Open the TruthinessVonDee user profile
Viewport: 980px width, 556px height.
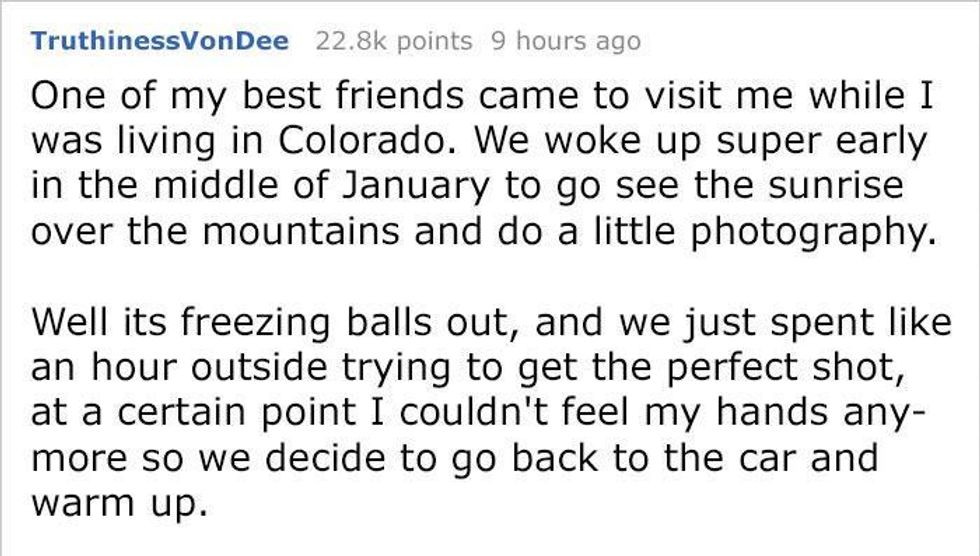coord(160,42)
